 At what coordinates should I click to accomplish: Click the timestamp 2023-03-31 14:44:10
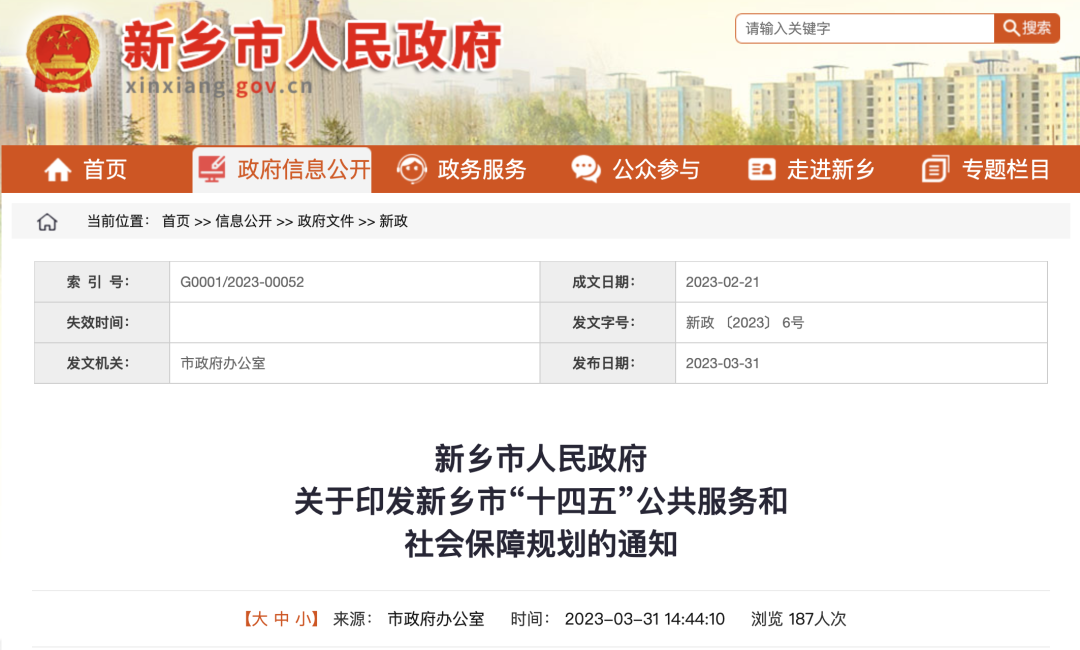pyautogui.click(x=645, y=619)
